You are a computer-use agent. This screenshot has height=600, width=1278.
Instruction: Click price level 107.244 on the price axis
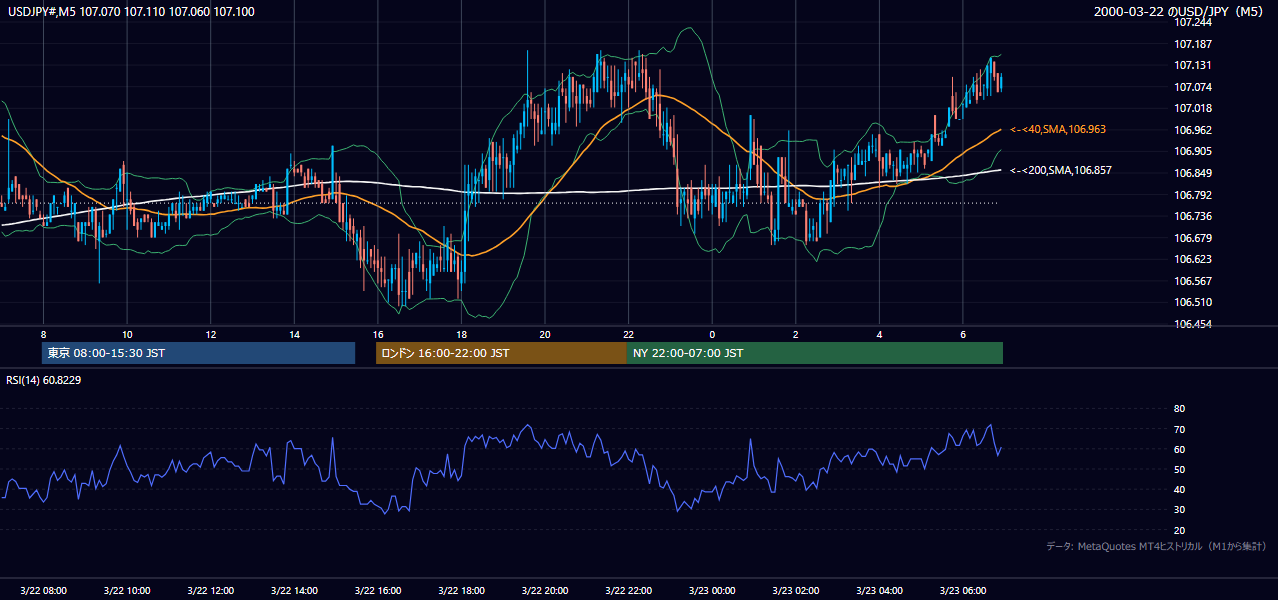(1192, 23)
